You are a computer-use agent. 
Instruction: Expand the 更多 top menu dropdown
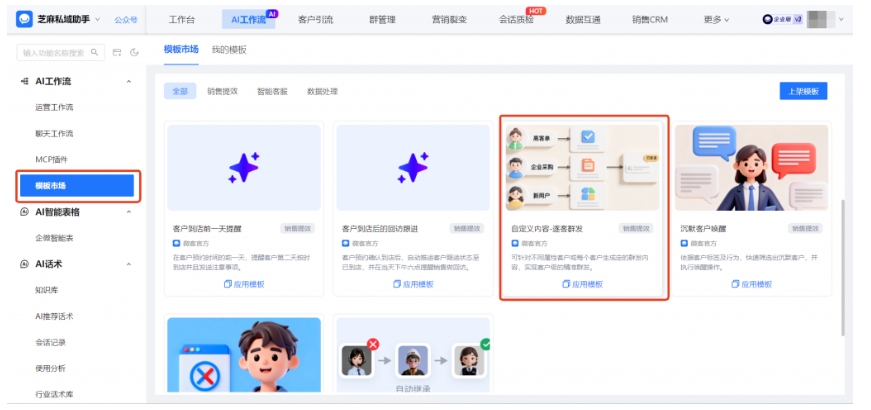point(716,19)
